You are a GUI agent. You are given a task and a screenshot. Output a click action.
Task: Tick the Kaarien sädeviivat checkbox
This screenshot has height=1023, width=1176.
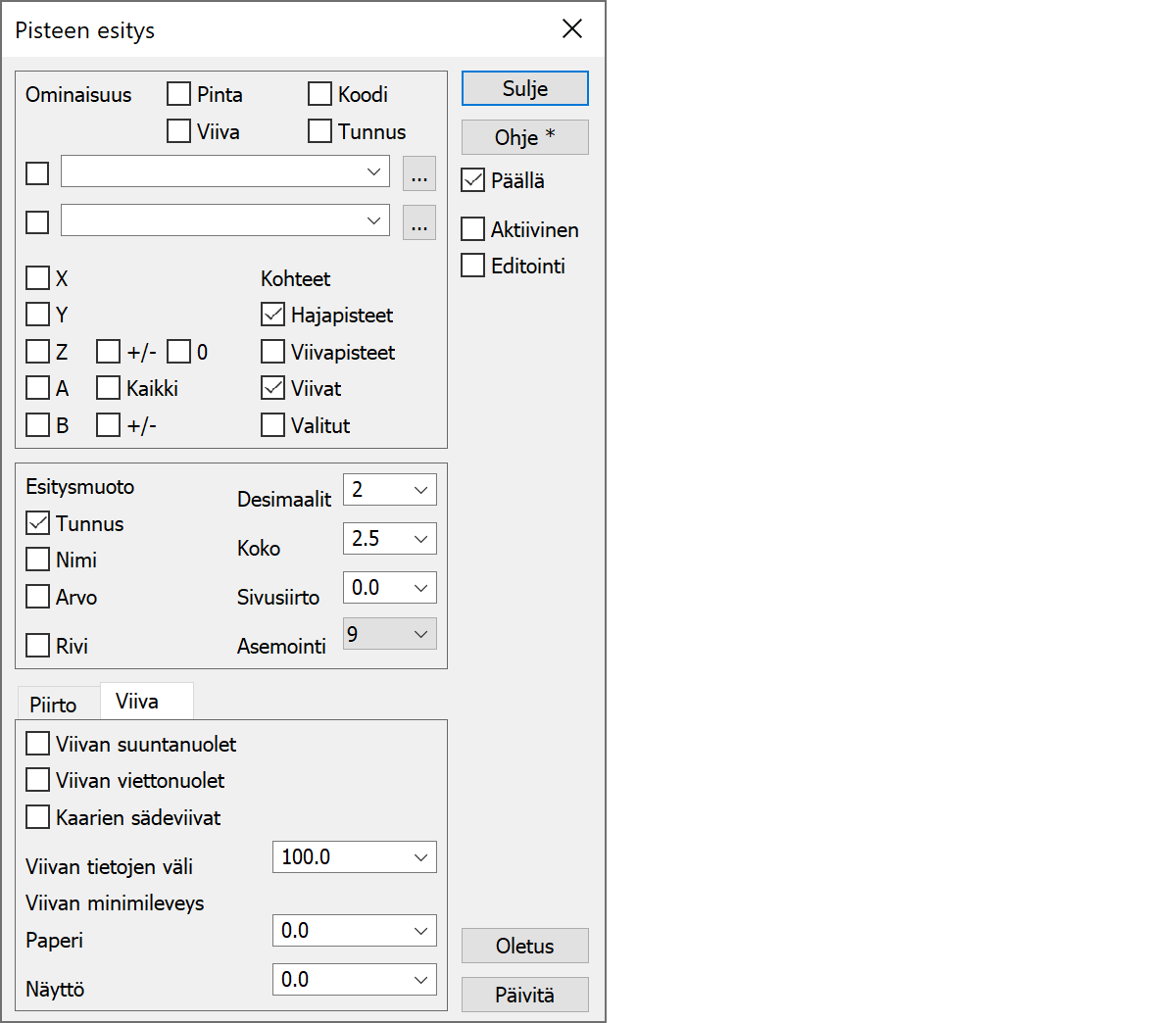[38, 817]
